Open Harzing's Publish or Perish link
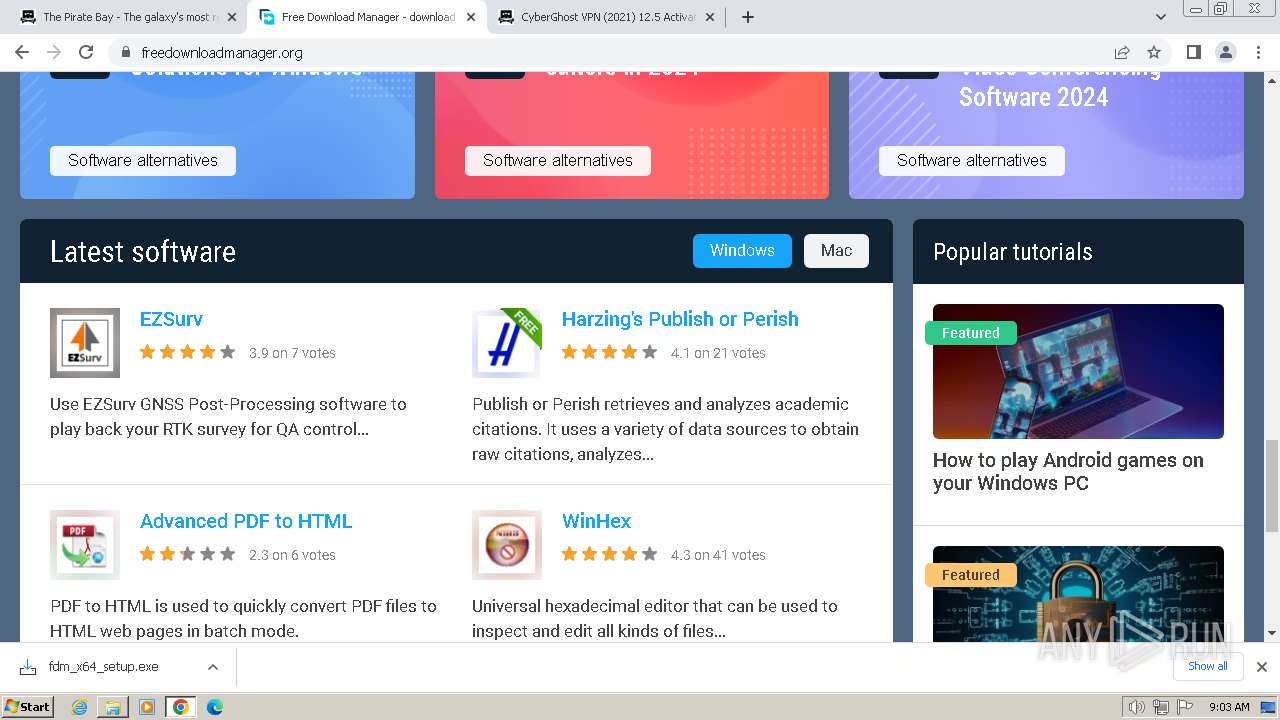 [x=680, y=319]
